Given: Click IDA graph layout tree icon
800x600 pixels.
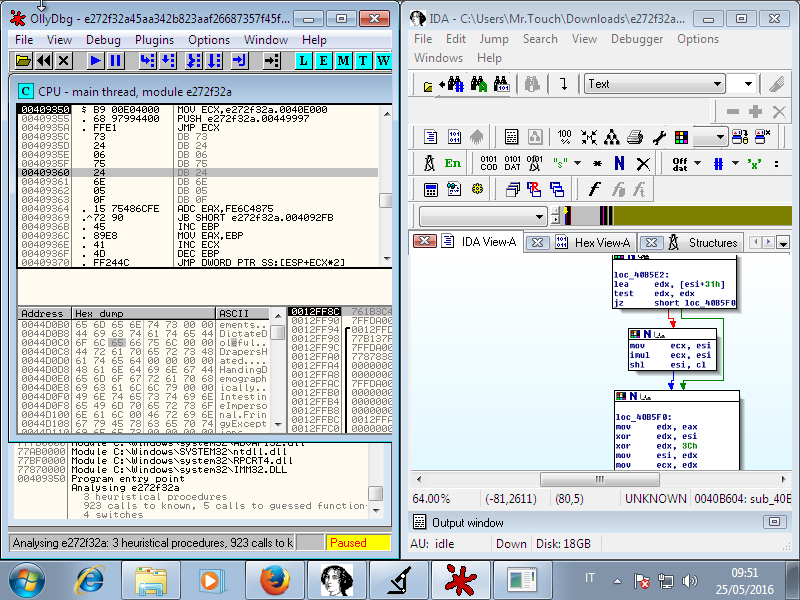Looking at the screenshot, I should (x=611, y=137).
